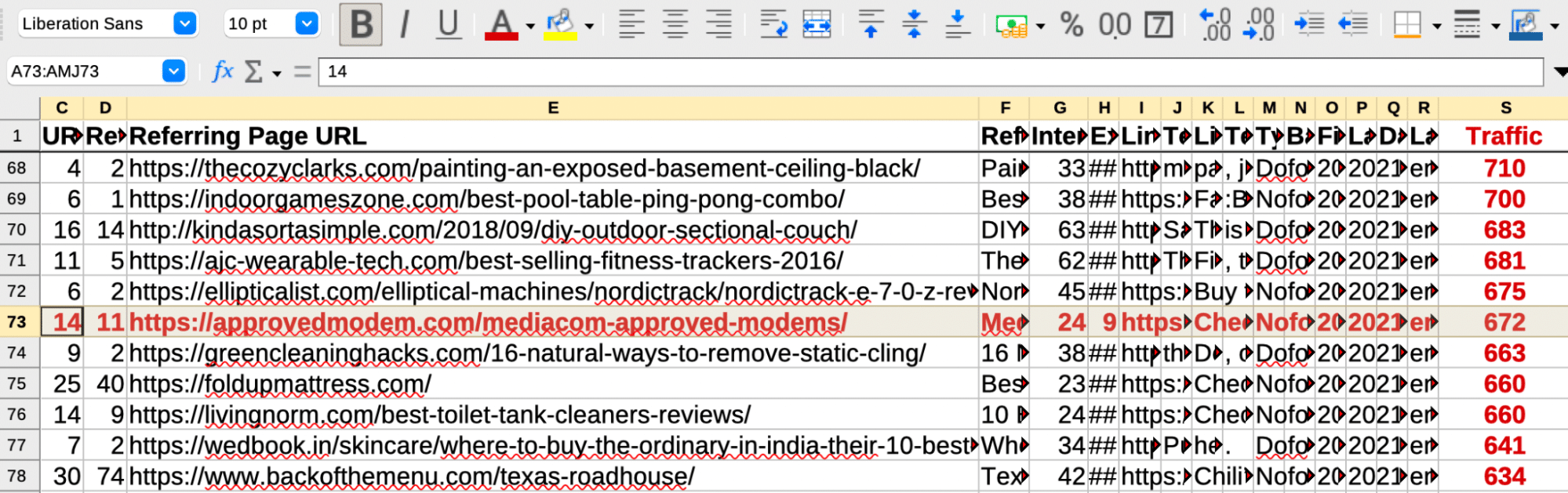
Task: Apply red font color
Action: point(501,24)
